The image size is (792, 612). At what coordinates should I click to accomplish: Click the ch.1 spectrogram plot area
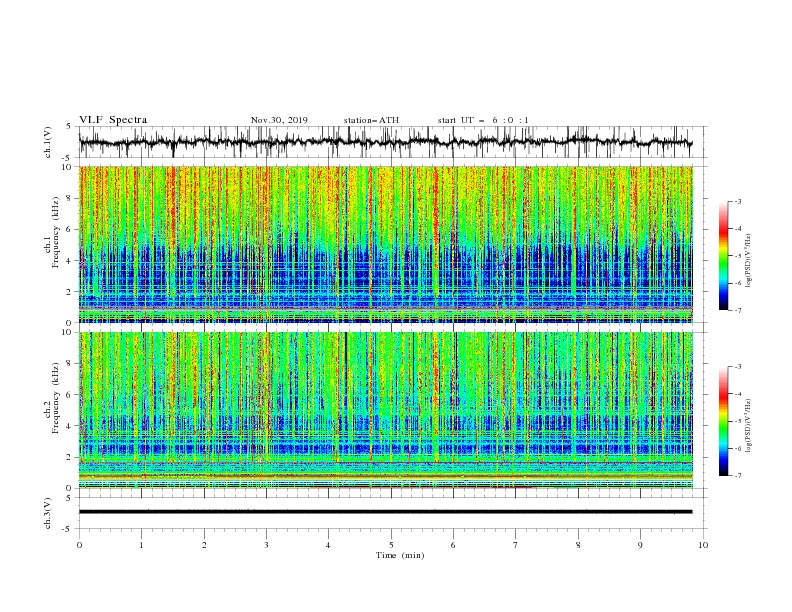[385, 244]
